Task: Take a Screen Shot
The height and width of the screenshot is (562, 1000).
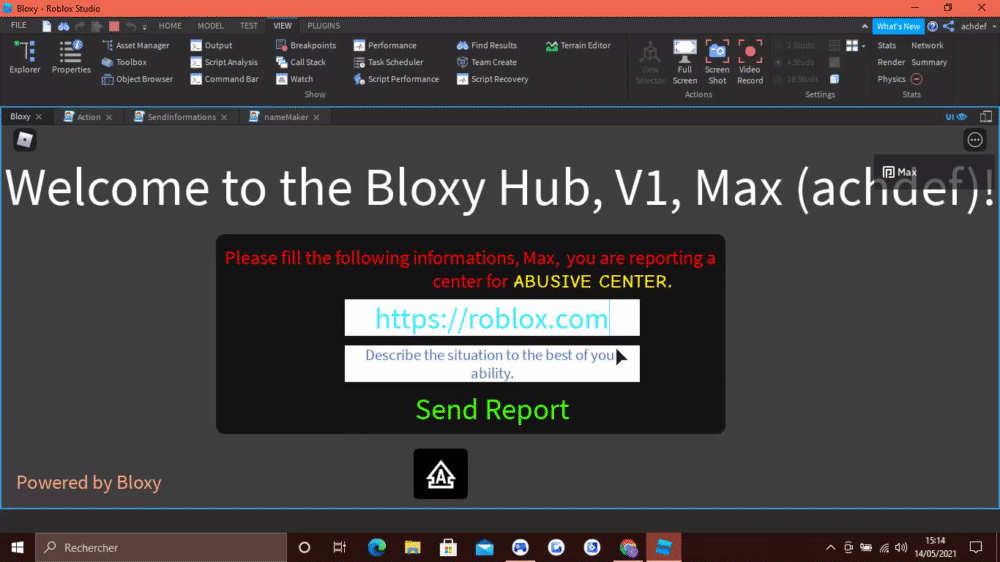Action: click(717, 62)
